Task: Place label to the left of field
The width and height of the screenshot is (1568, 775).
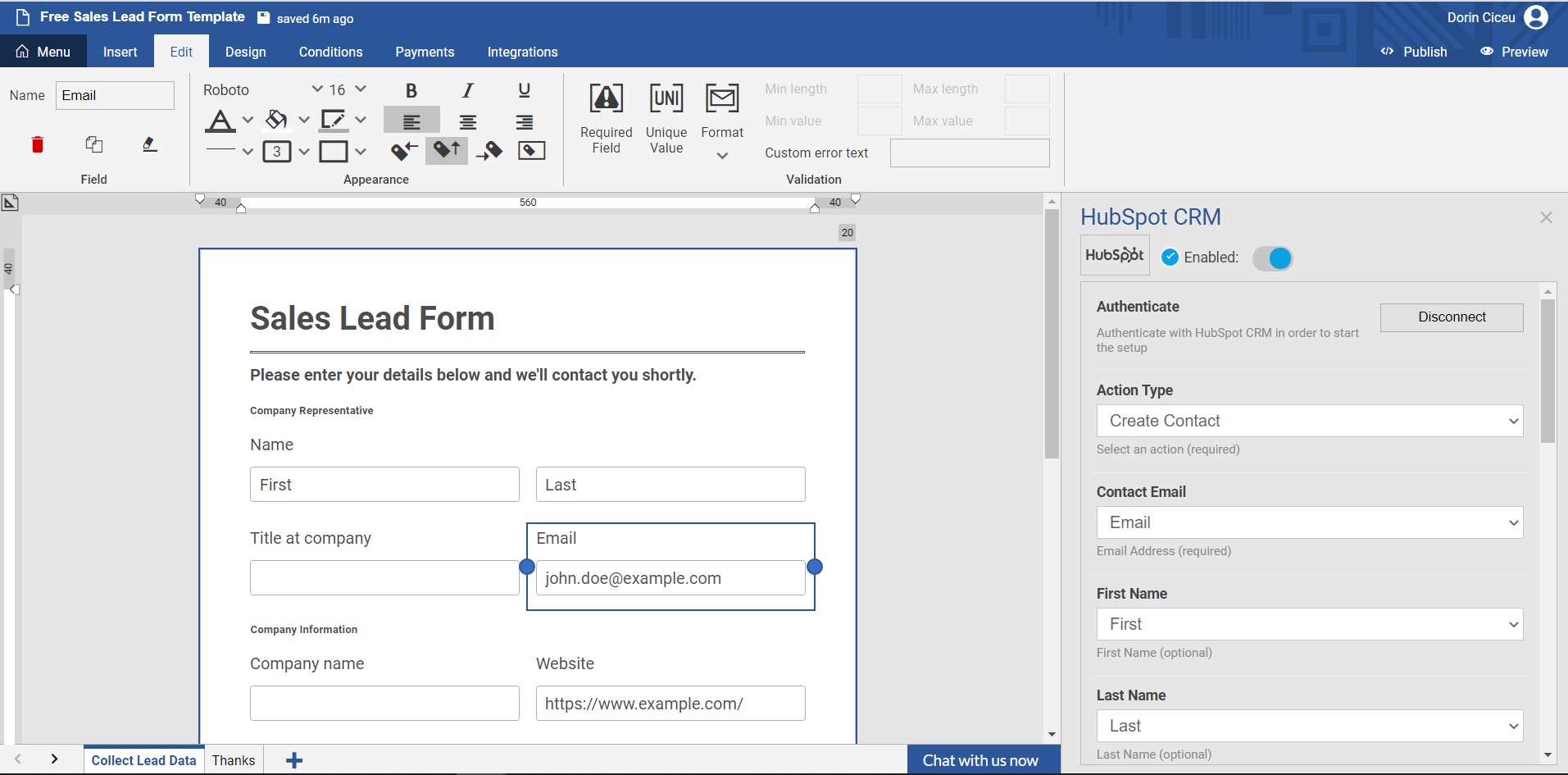Action: pos(404,151)
